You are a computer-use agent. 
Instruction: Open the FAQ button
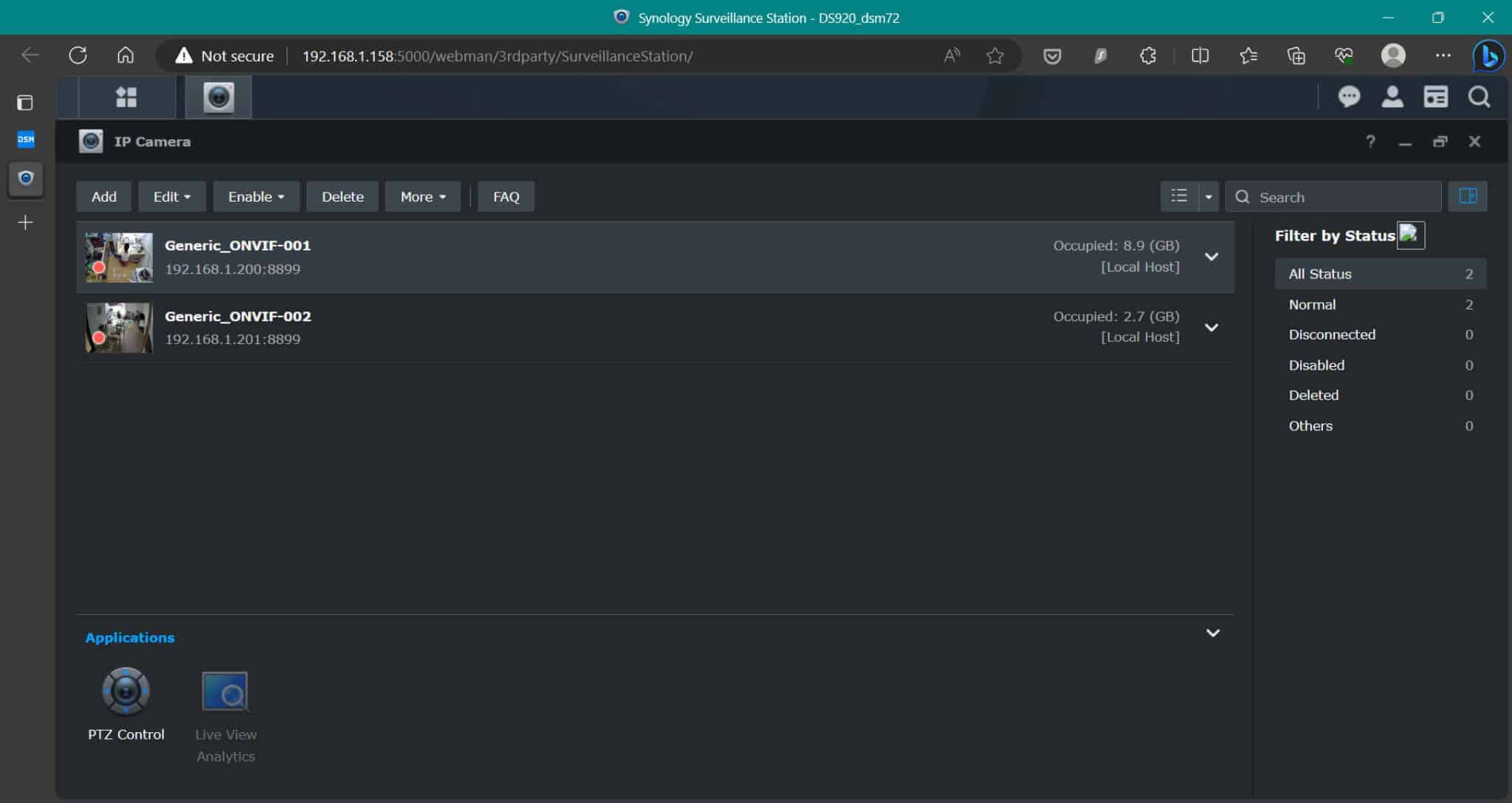pyautogui.click(x=506, y=196)
